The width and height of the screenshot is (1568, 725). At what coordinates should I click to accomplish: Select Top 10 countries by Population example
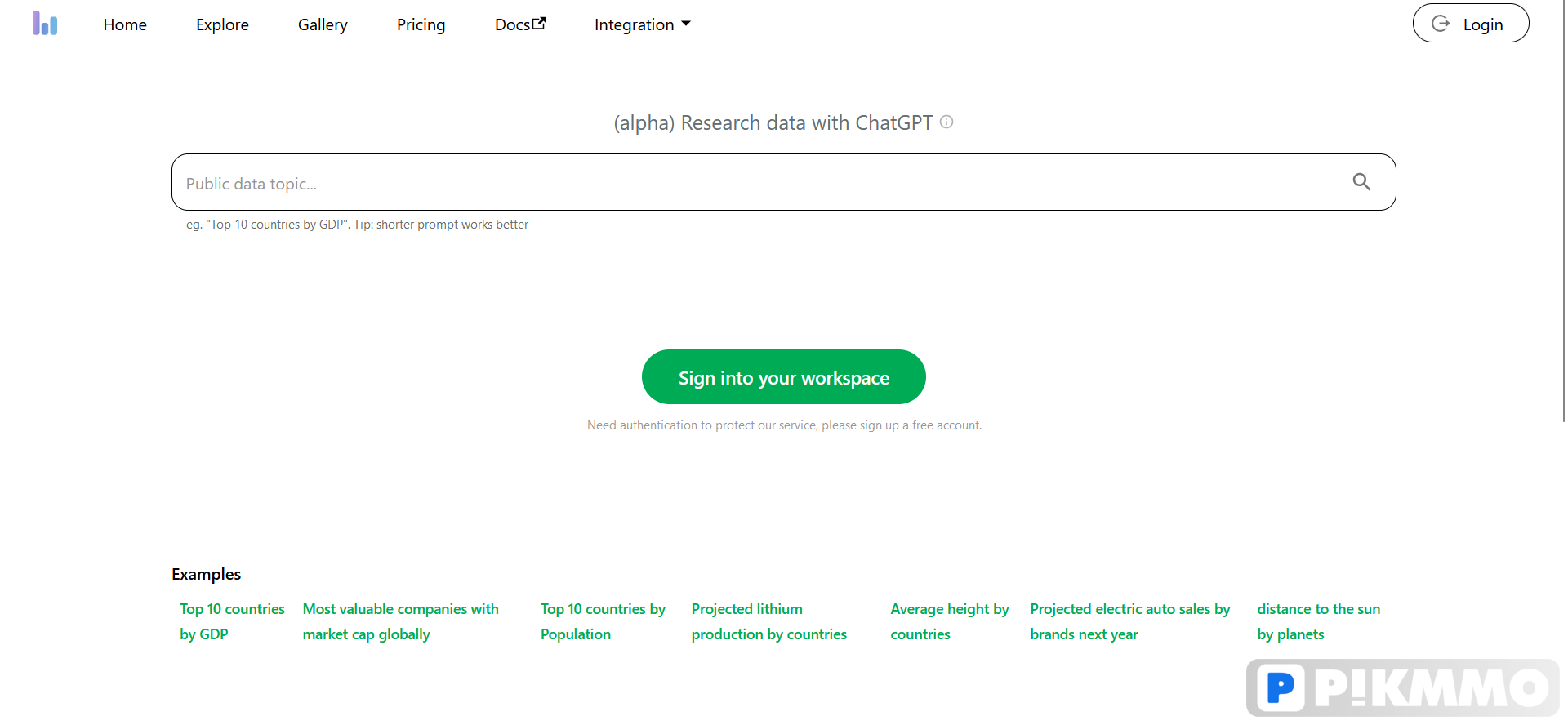[x=603, y=621]
